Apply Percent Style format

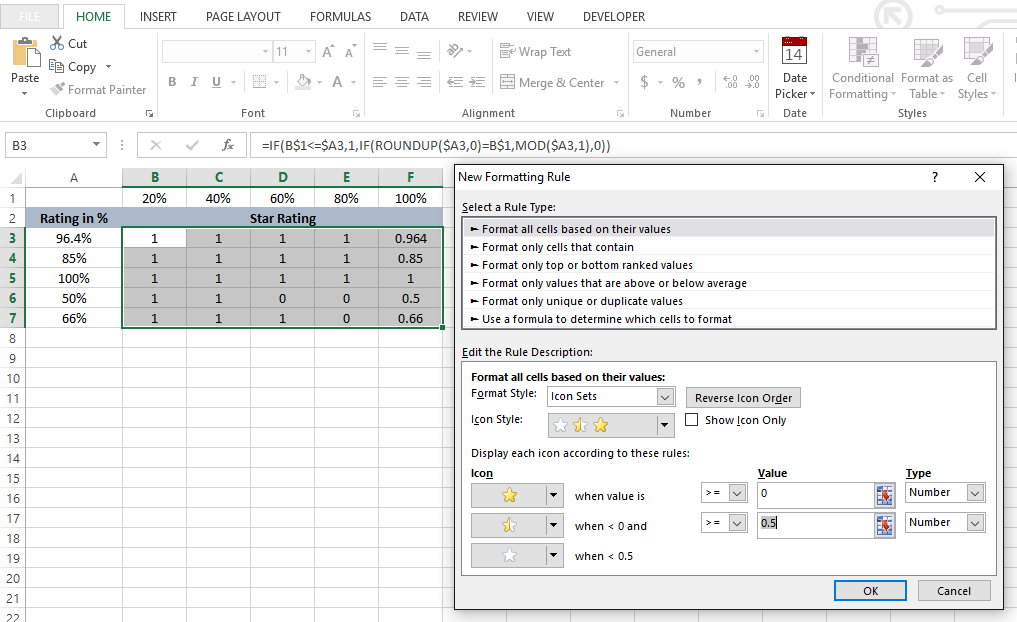tap(678, 82)
